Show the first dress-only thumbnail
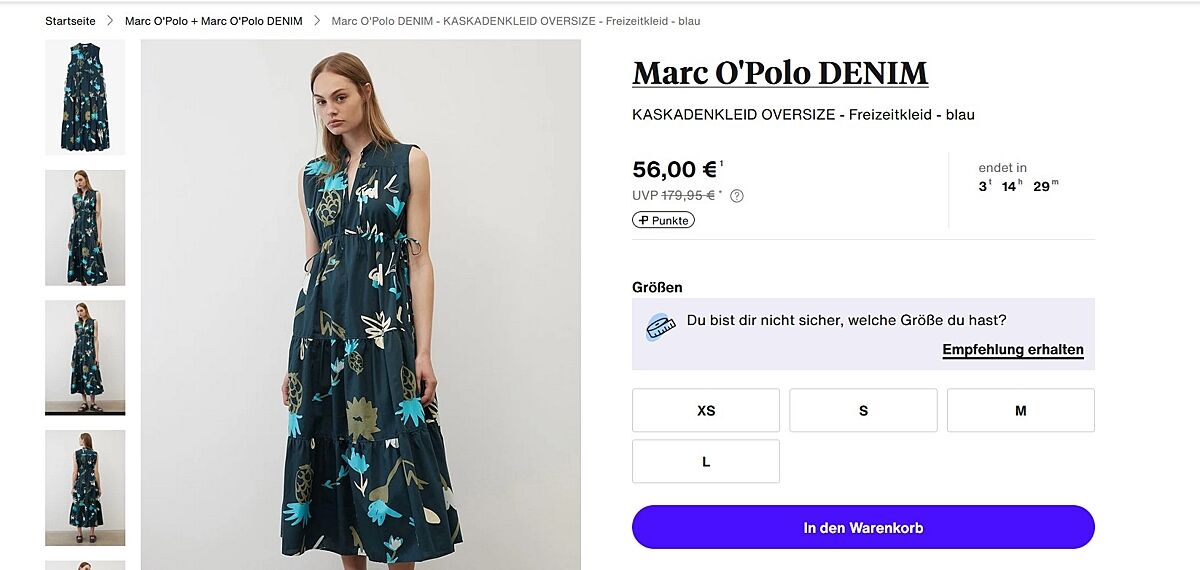The image size is (1200, 570). click(85, 97)
